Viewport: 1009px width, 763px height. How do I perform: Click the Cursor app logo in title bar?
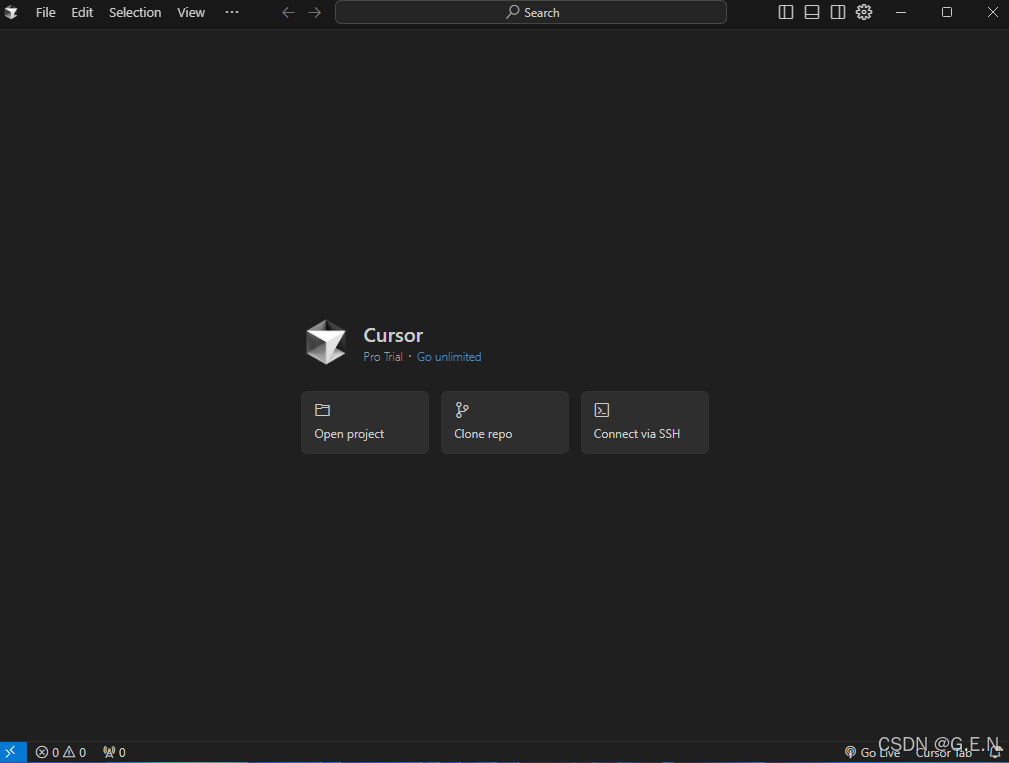point(11,12)
